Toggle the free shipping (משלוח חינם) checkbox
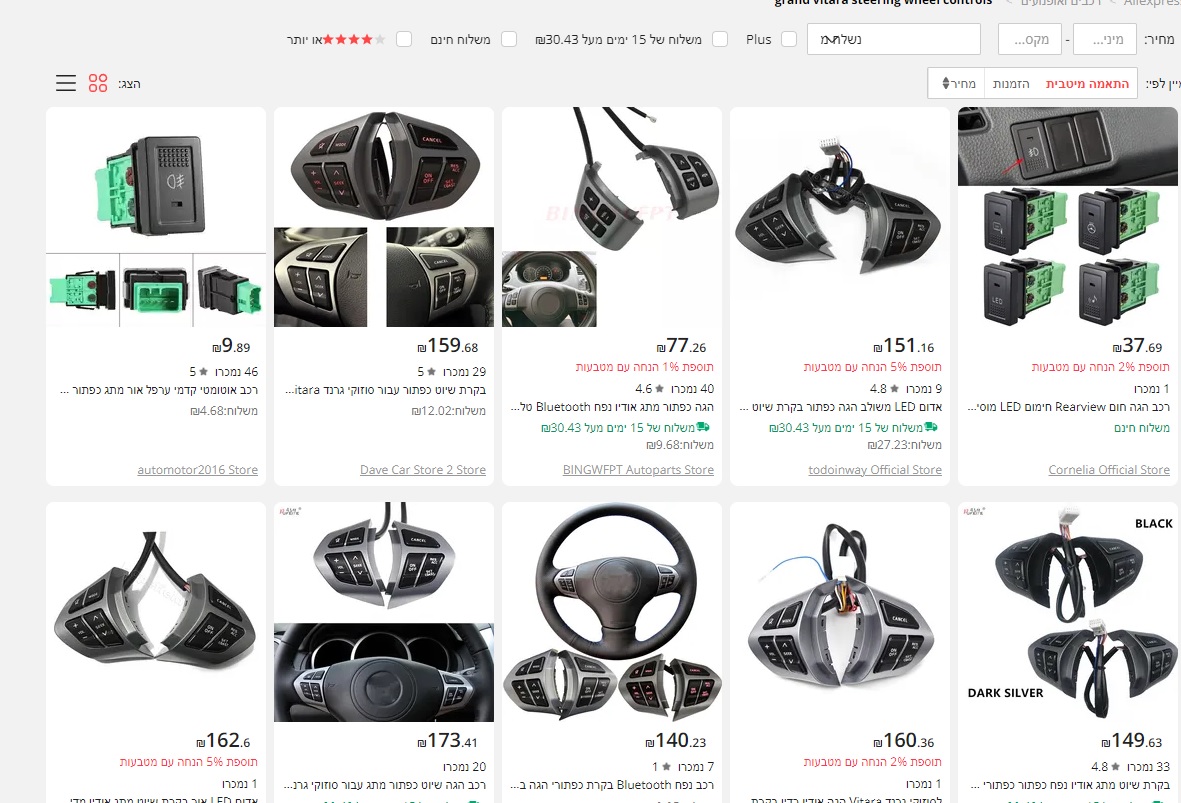 point(509,39)
